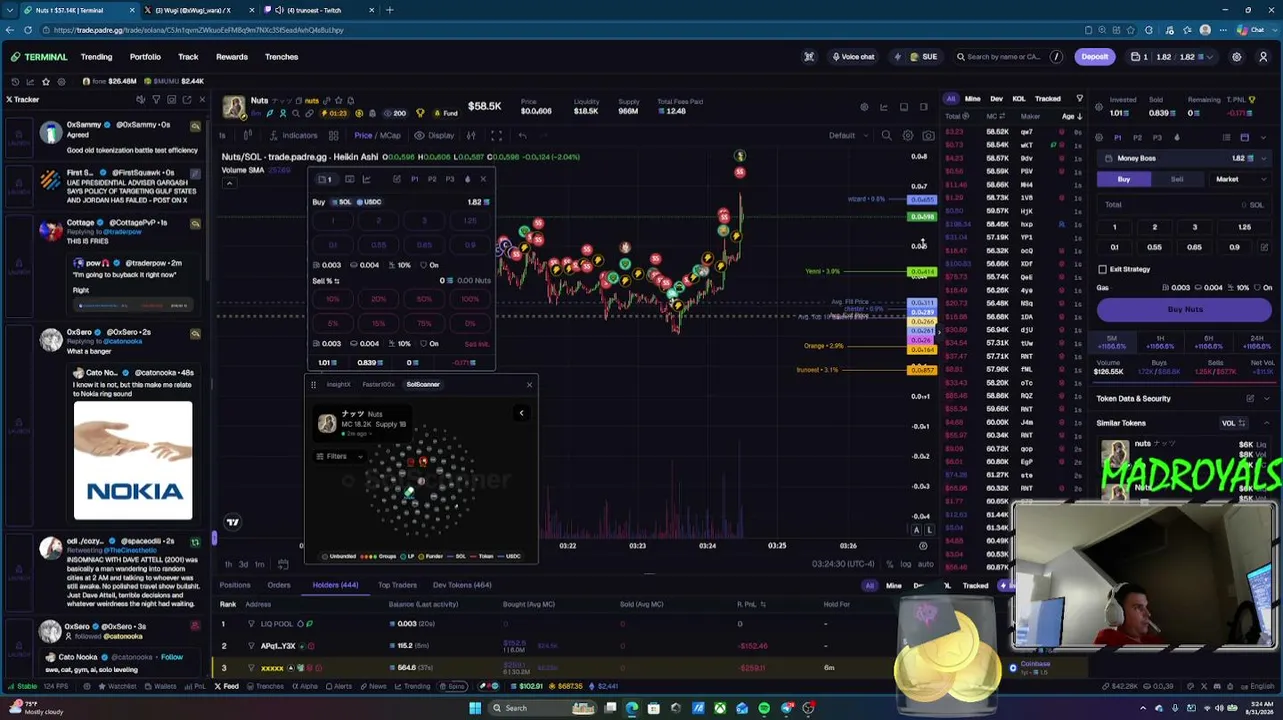The height and width of the screenshot is (720, 1283).
Task: Go back in the bubble map panel
Action: 521,413
